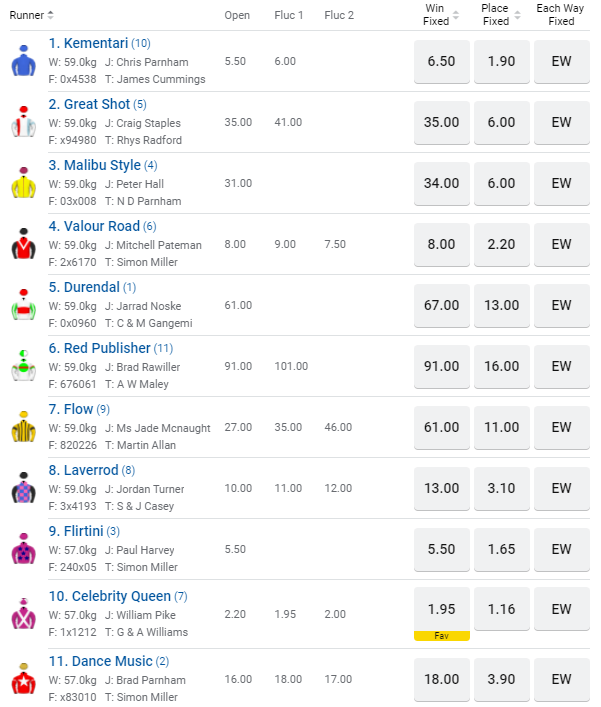The image size is (601, 707).
Task: Choose each way bet for Valour Road
Action: pos(561,244)
